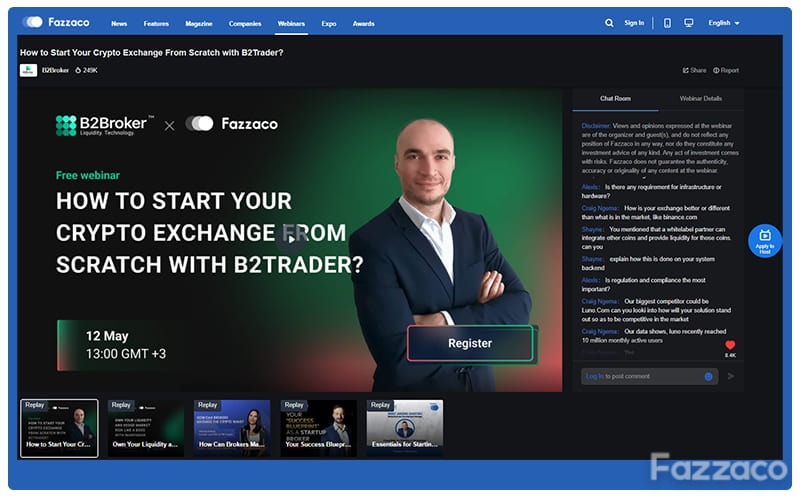This screenshot has height=497, width=800.
Task: Click the Fazzaco logo in navbar
Action: click(x=56, y=22)
